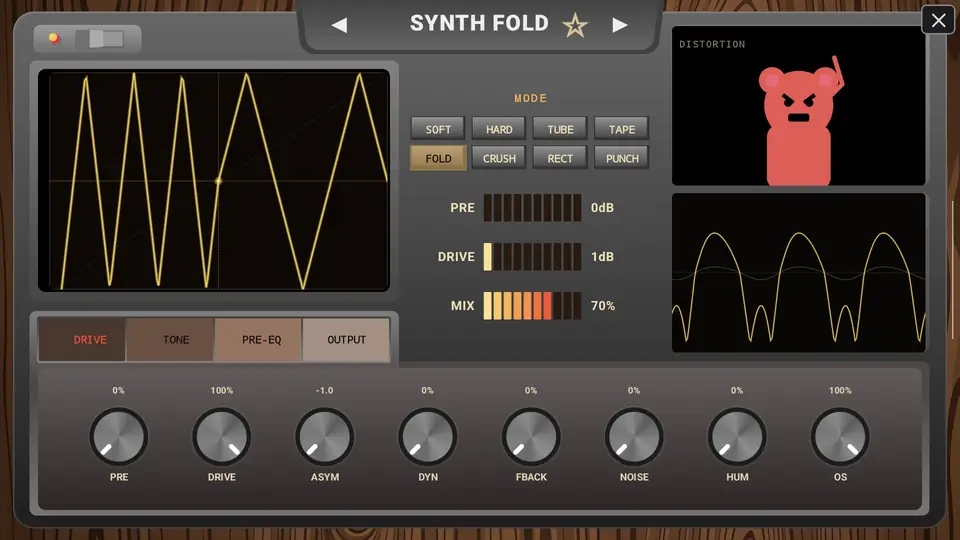Click the PRE knob
The width and height of the screenshot is (960, 540).
click(119, 437)
